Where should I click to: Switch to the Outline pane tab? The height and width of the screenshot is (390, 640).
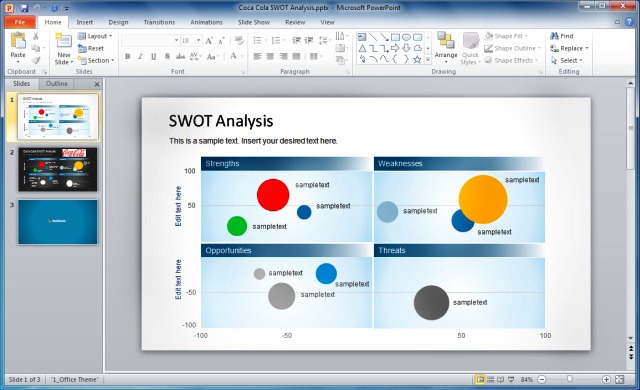click(x=57, y=84)
